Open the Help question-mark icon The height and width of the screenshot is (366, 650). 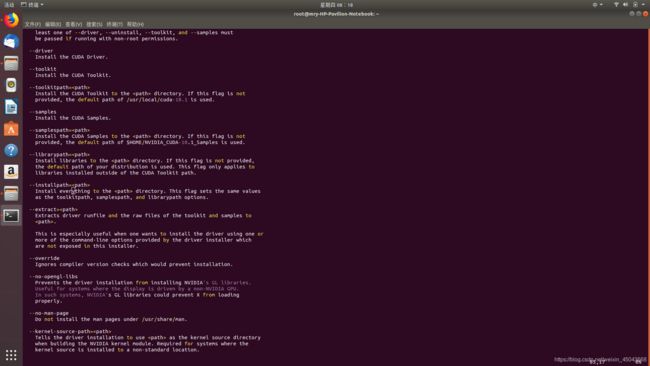(11, 150)
